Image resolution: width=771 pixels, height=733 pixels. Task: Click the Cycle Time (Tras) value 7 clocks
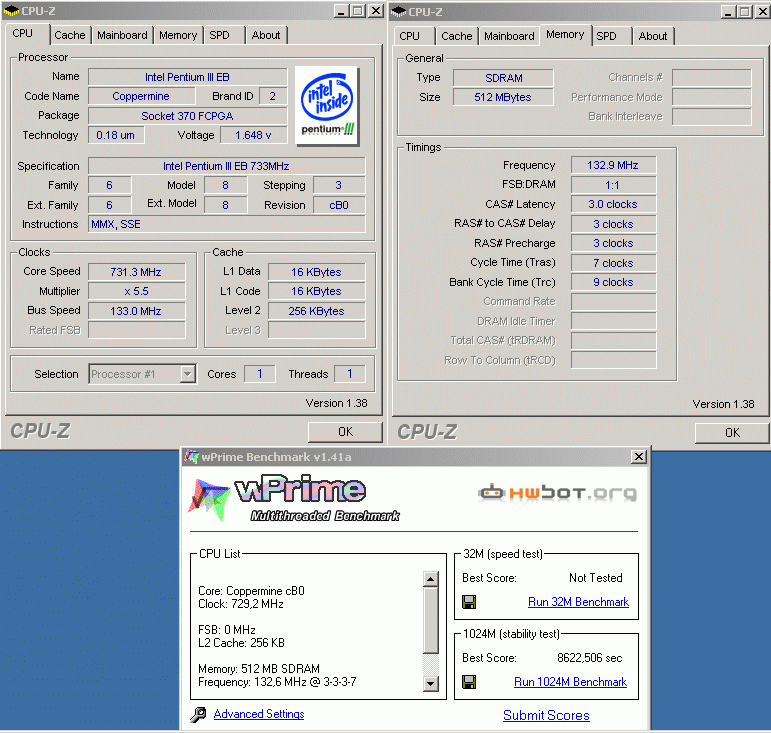click(613, 263)
